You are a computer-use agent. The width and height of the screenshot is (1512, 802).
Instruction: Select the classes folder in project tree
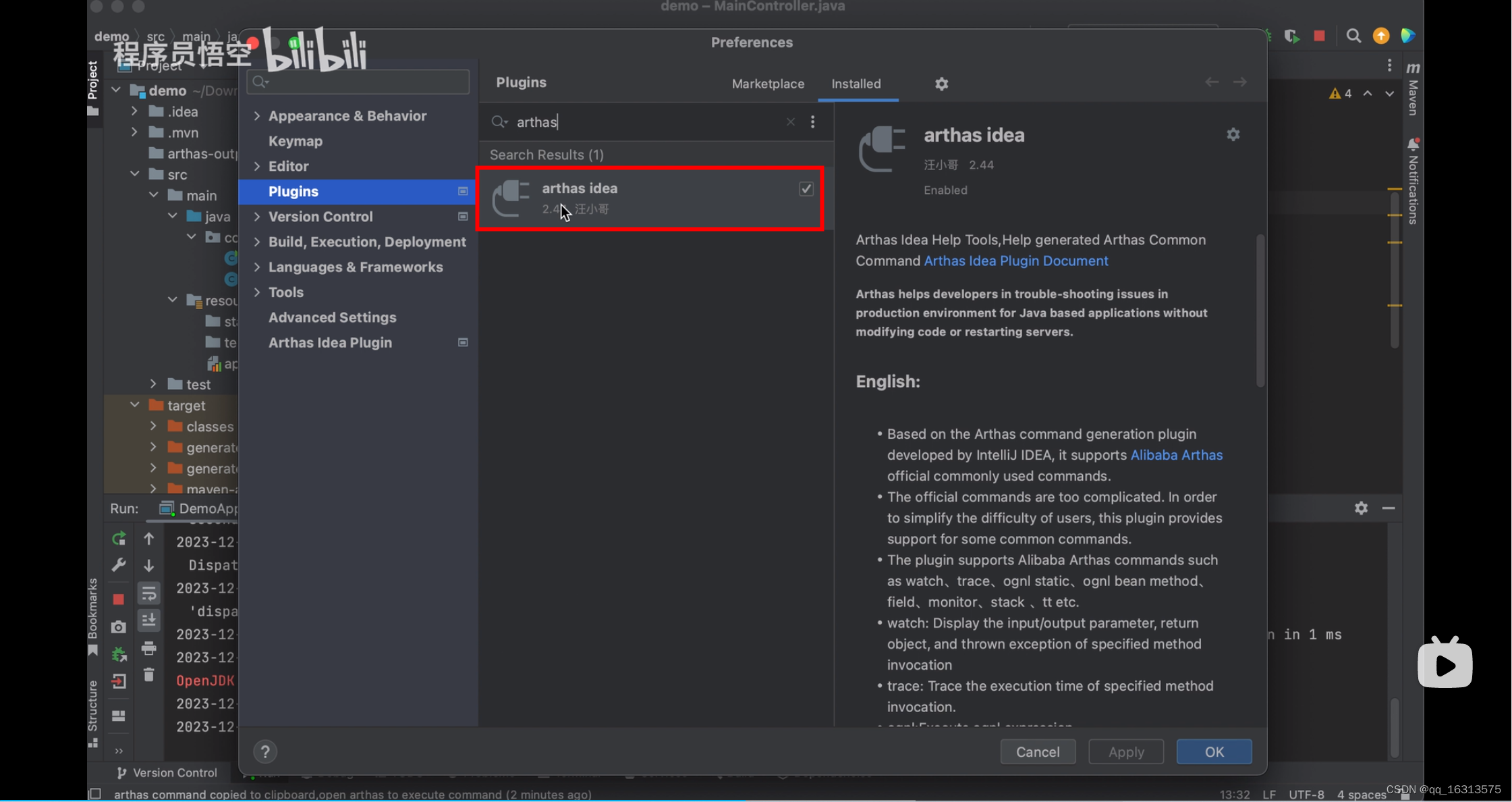(210, 427)
